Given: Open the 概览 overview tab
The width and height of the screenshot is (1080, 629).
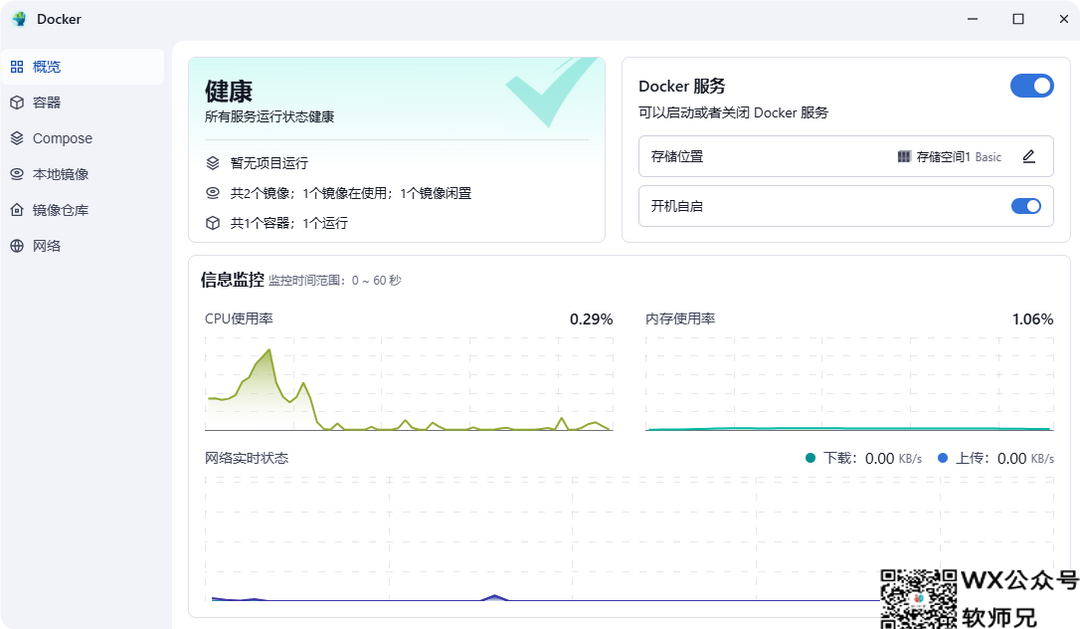Looking at the screenshot, I should (83, 67).
